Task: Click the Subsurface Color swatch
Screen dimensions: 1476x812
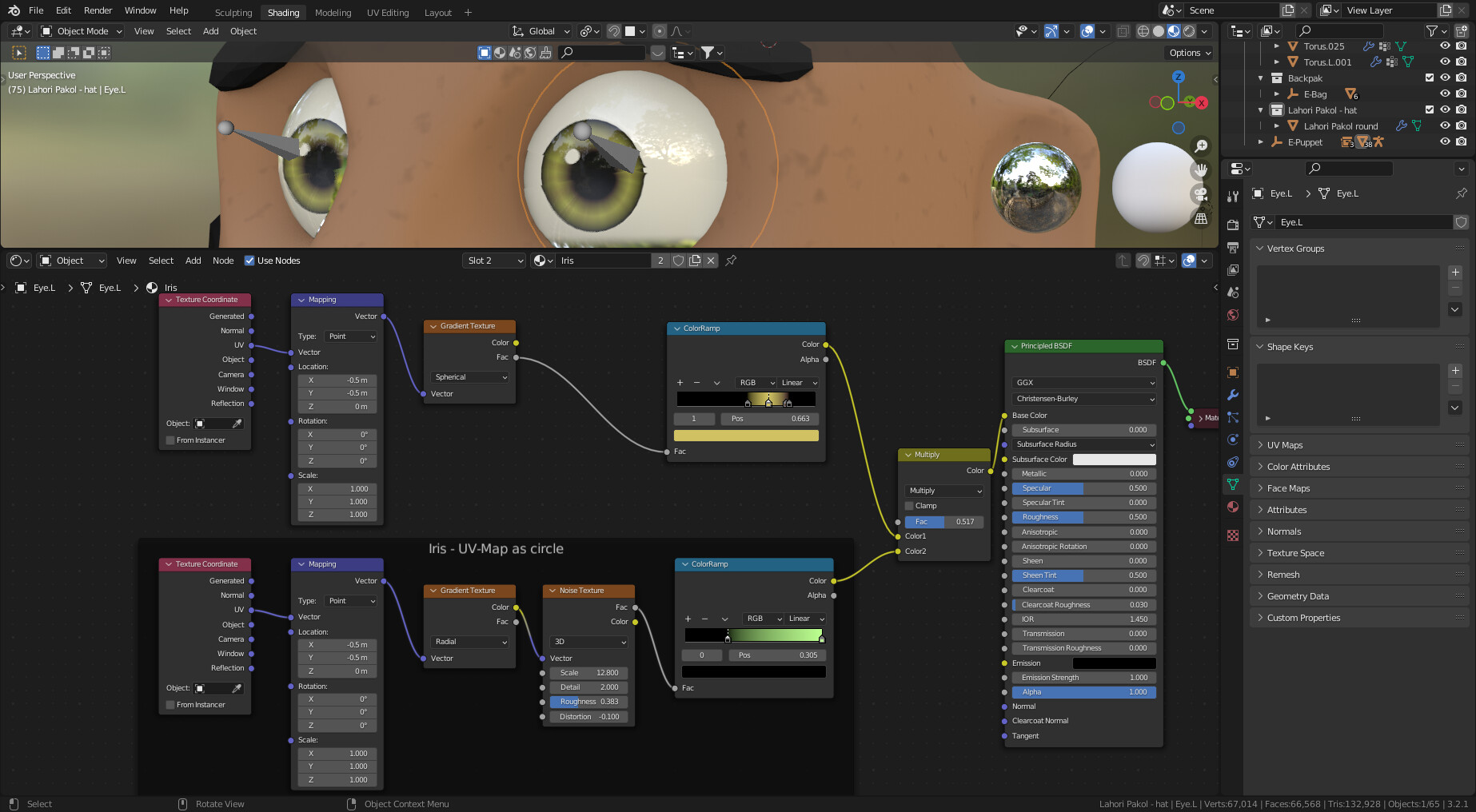Action: pos(1114,460)
